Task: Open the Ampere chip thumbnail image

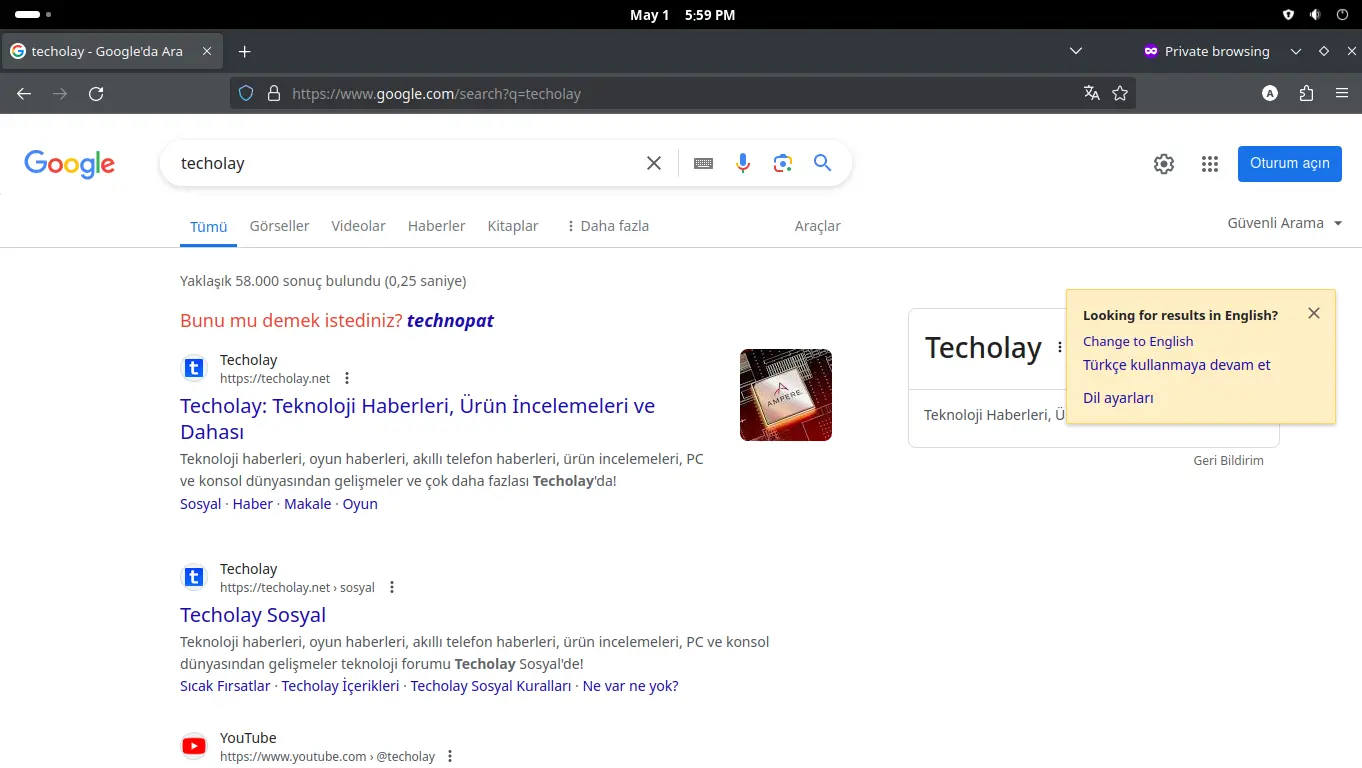Action: [x=786, y=395]
